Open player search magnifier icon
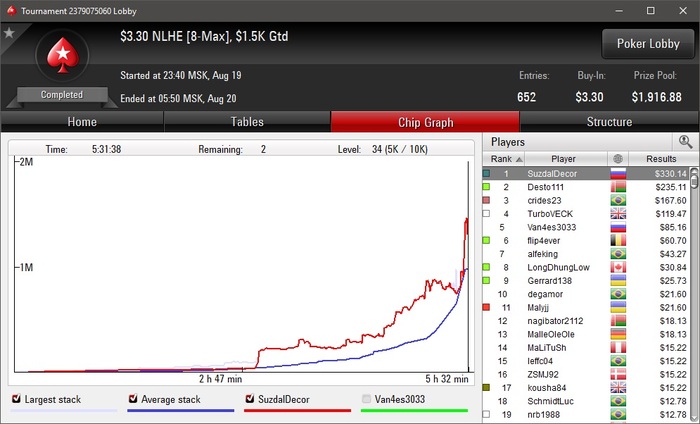Screen dimensions: 700x424 (x=685, y=142)
